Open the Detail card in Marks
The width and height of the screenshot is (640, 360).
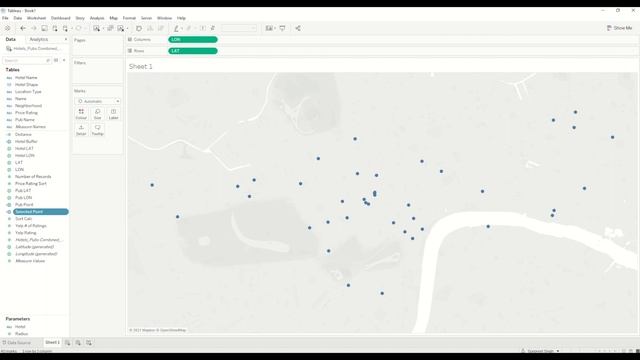click(81, 130)
